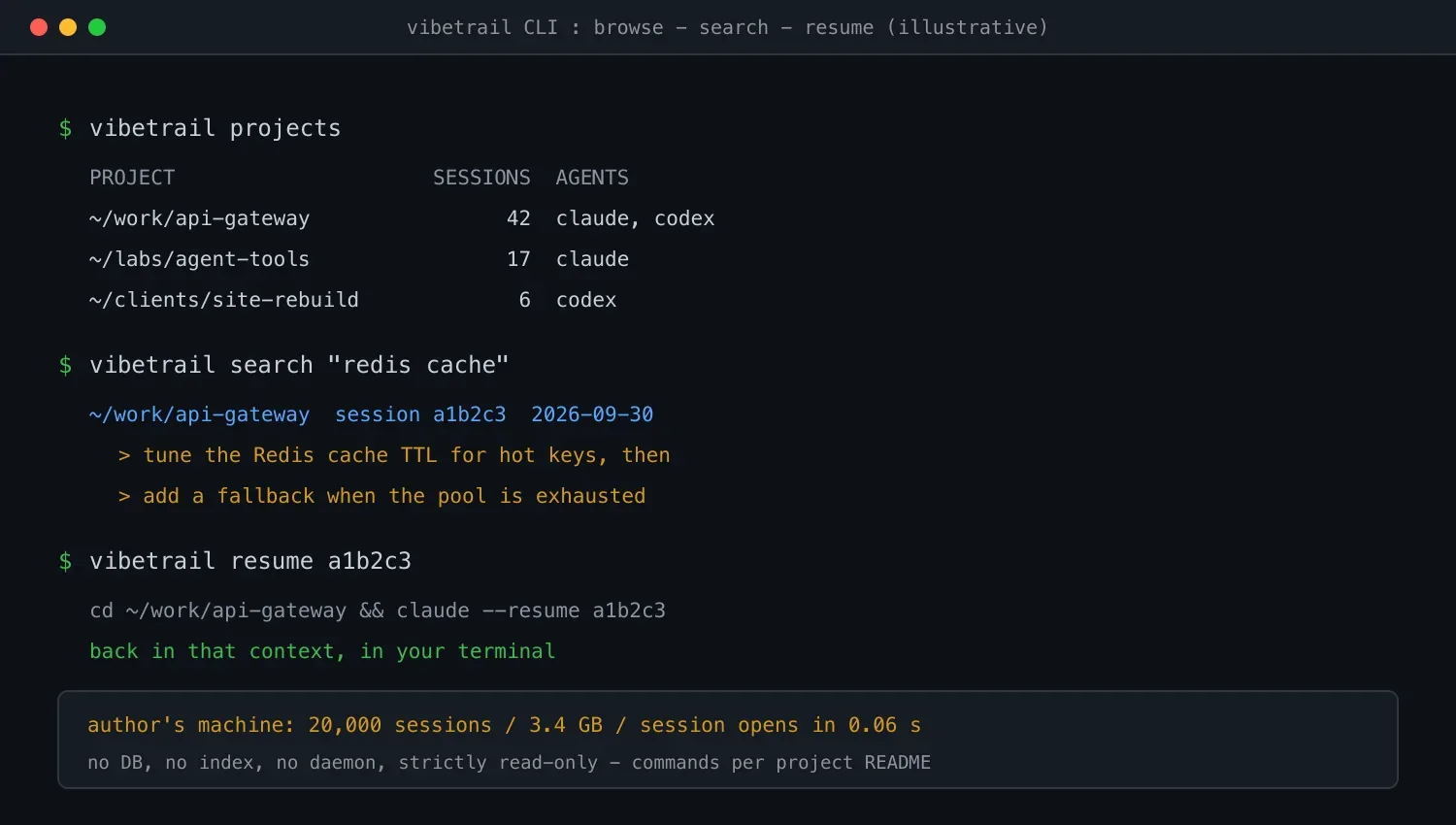This screenshot has height=825, width=1456.
Task: Click 'claude' agent in agent-tools row
Action: coord(592,259)
